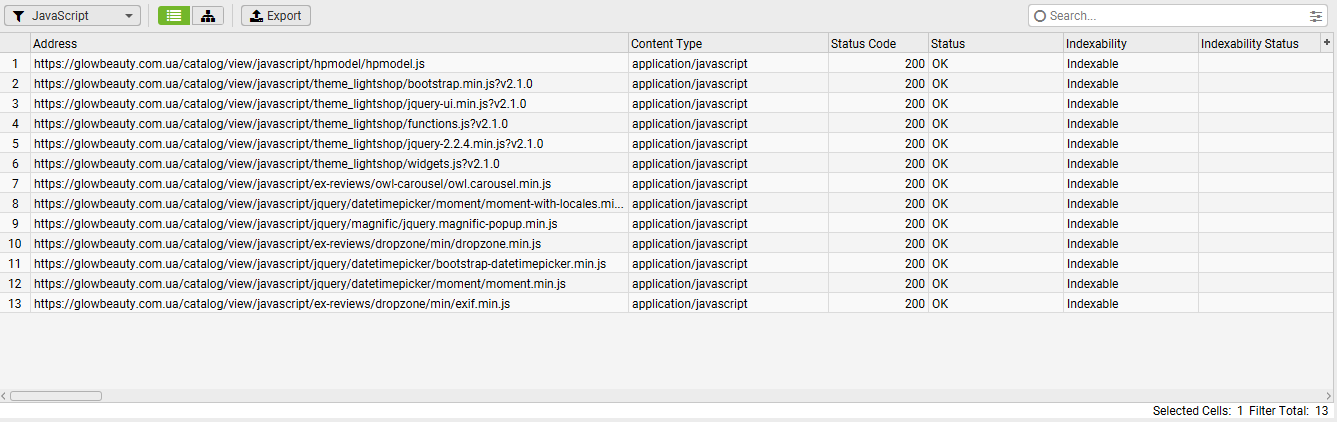Click the Export button

pyautogui.click(x=276, y=16)
